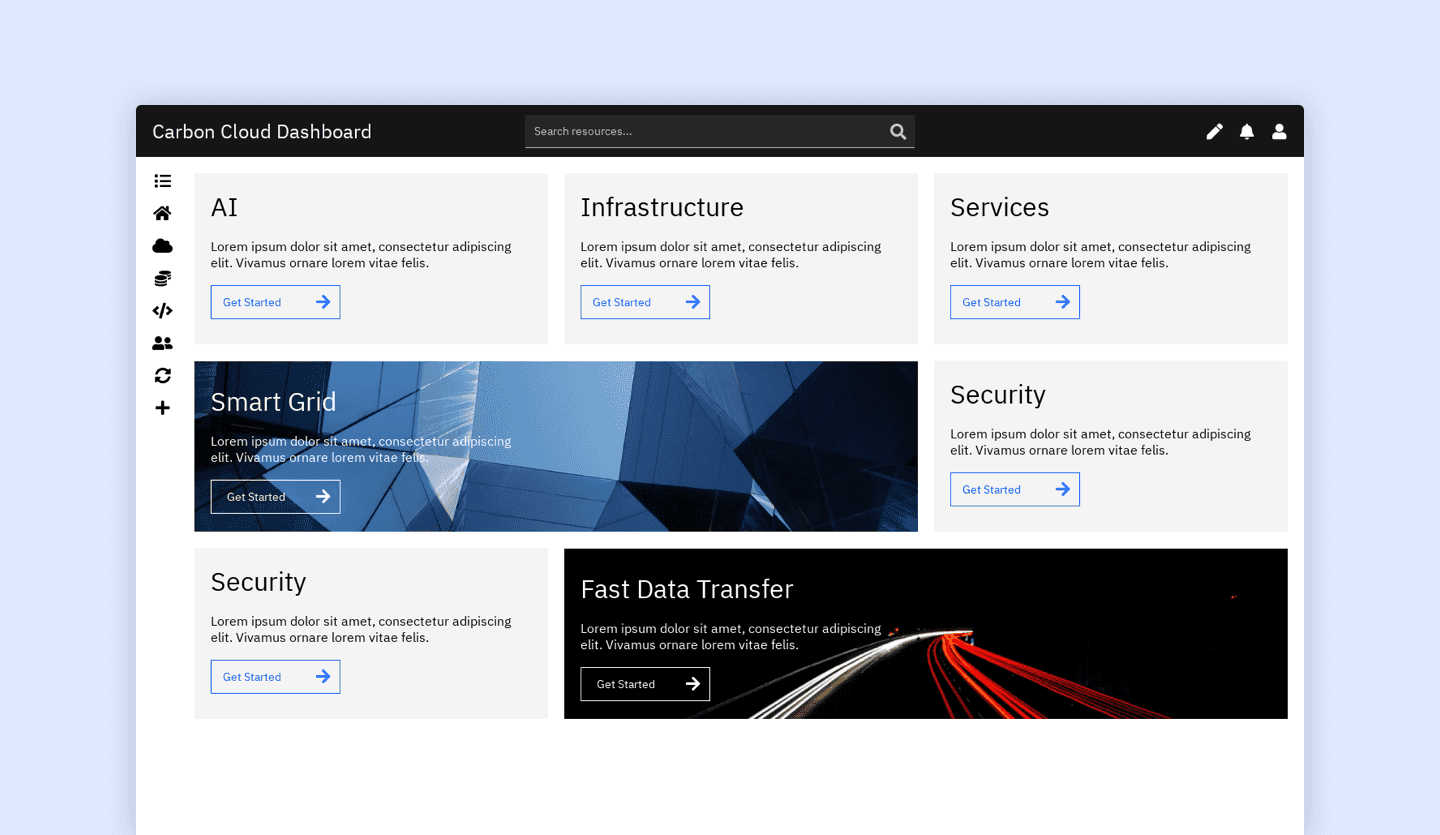Click the "AI" card heading
The width and height of the screenshot is (1440, 835).
[x=224, y=207]
